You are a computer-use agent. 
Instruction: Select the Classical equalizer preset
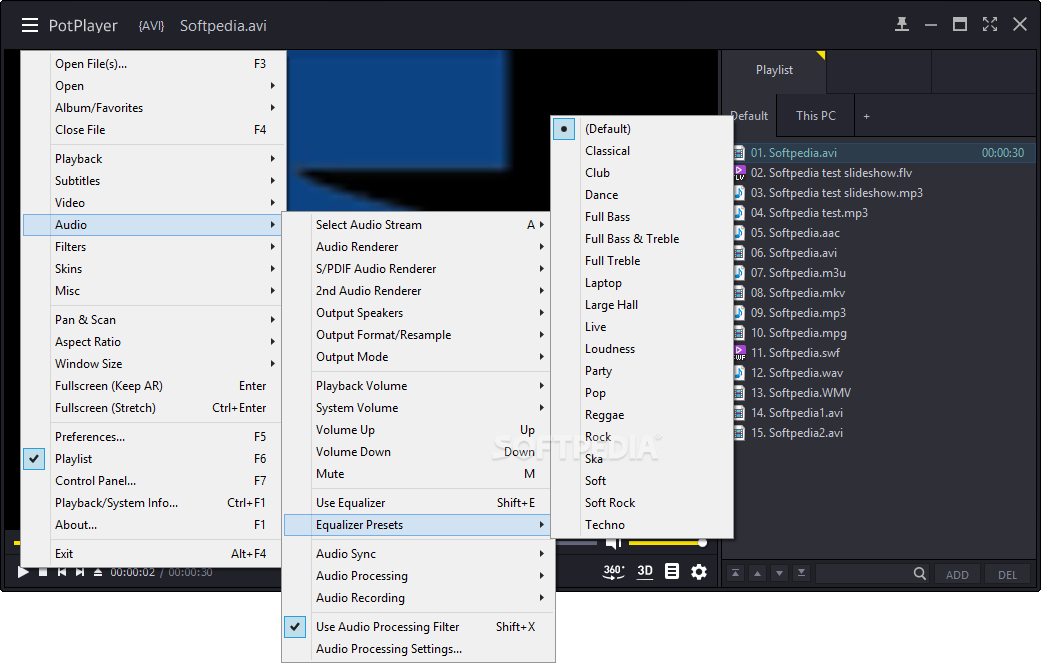[x=643, y=151]
